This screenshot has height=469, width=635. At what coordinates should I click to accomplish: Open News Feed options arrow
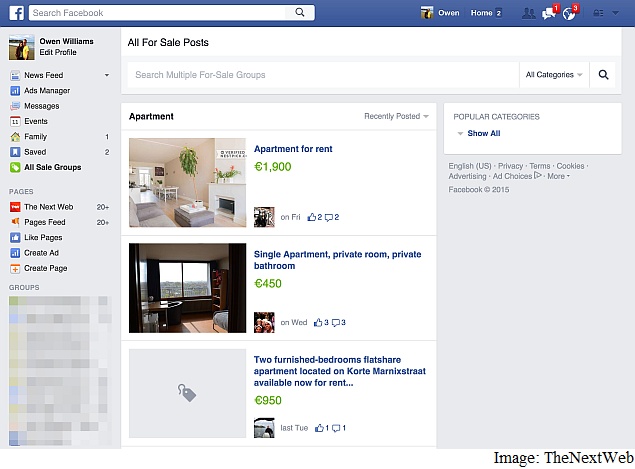click(107, 75)
